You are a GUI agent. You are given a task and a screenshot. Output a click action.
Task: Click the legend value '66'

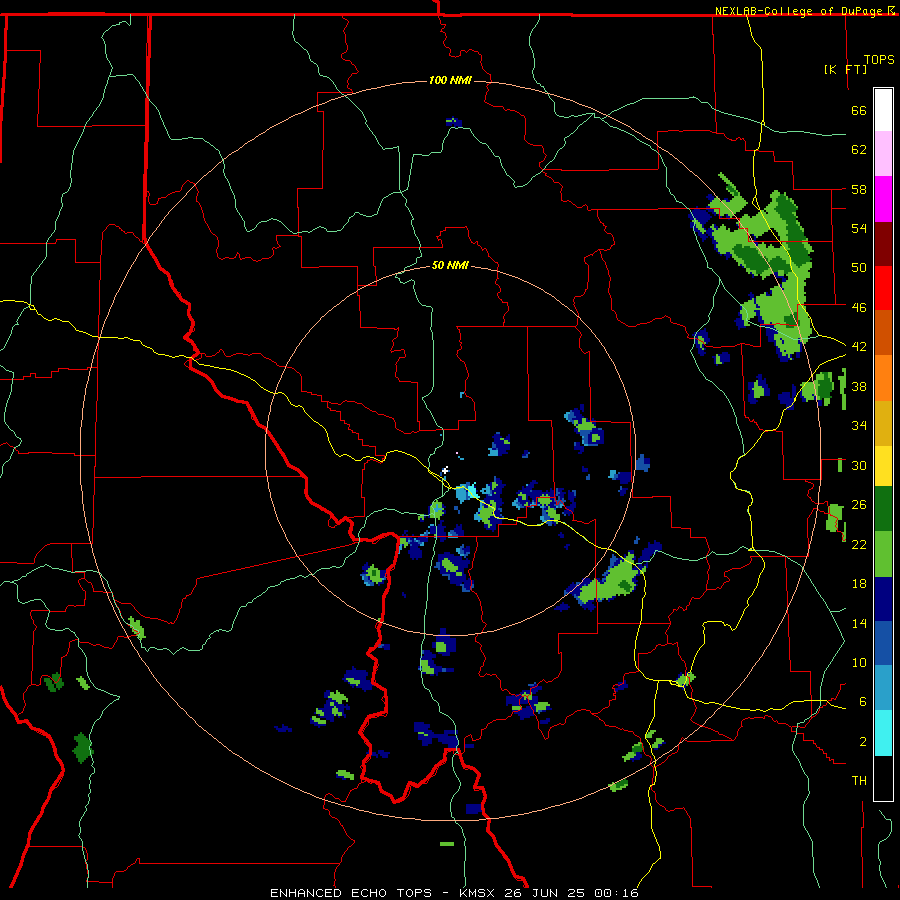pos(859,111)
